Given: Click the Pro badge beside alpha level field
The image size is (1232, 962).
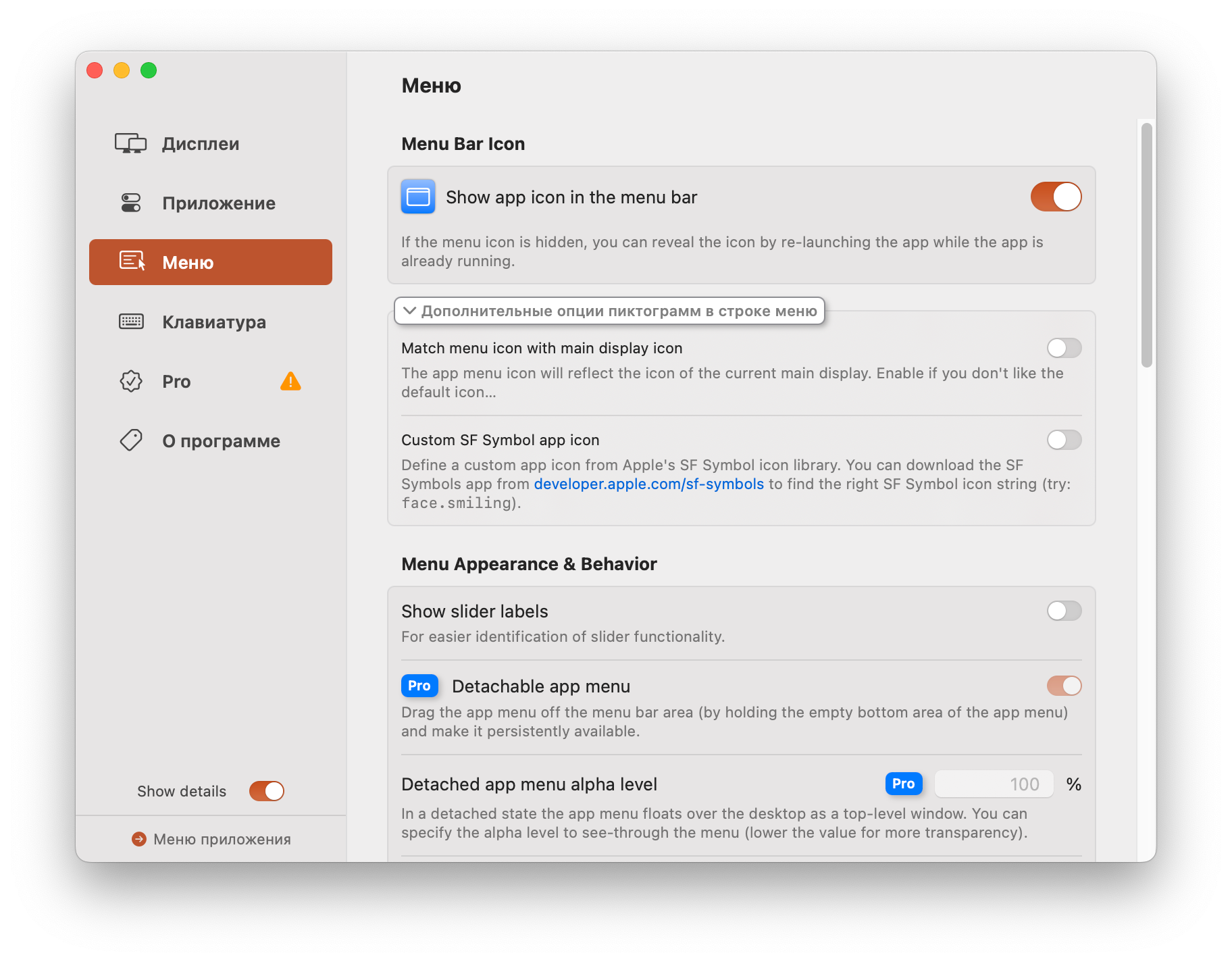Looking at the screenshot, I should click(x=904, y=784).
